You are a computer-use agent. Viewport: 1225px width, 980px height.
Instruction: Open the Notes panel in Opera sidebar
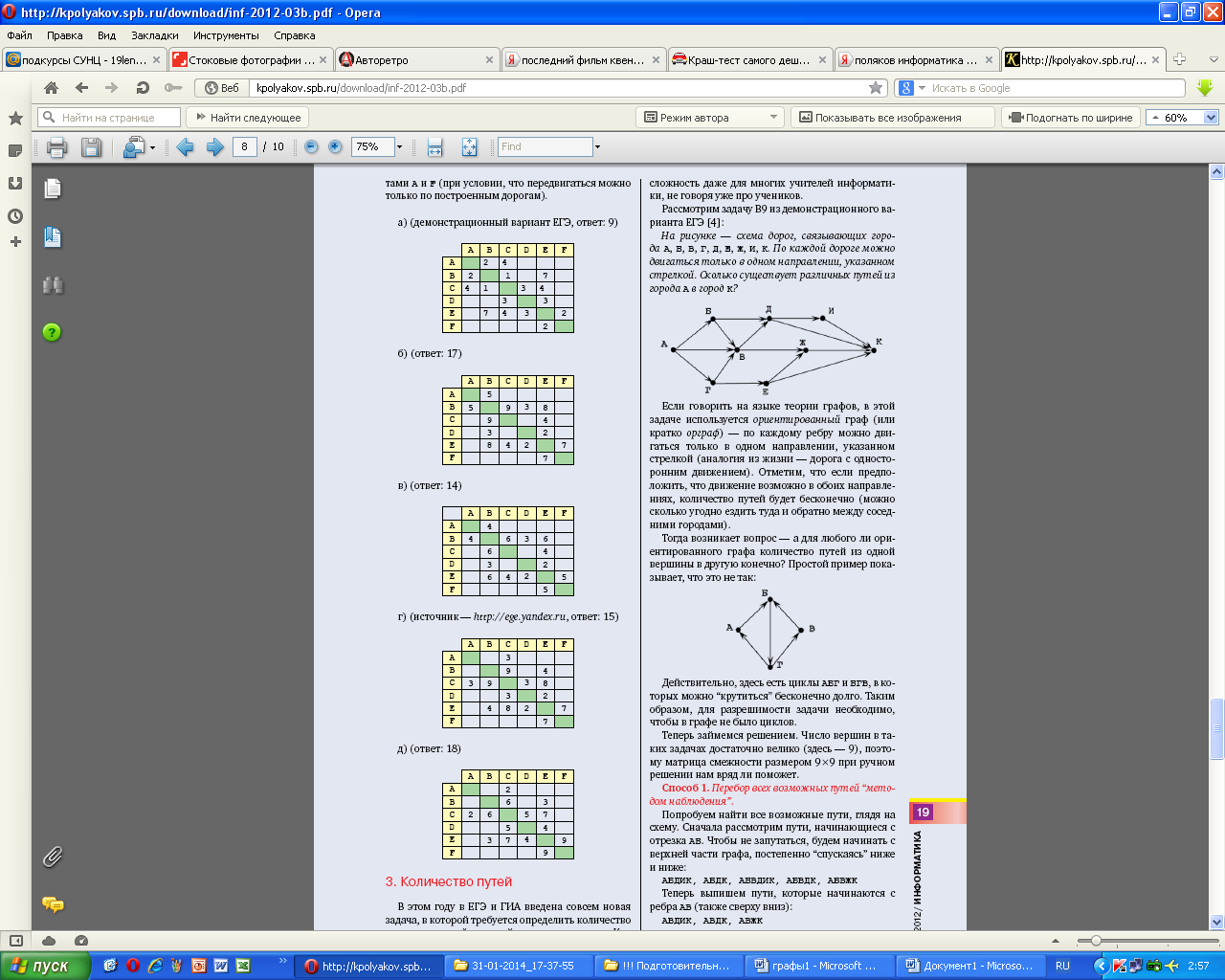tap(15, 151)
